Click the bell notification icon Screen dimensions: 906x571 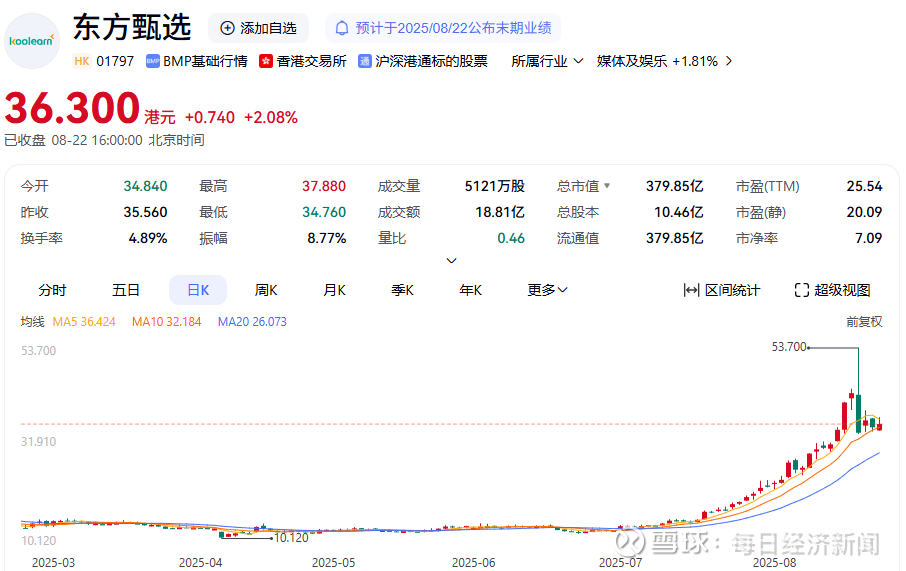tap(342, 28)
